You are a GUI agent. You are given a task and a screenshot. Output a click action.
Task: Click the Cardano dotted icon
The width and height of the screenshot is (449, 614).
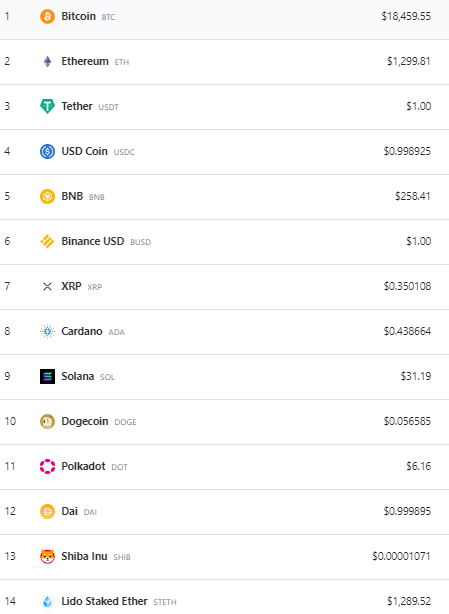pos(47,332)
